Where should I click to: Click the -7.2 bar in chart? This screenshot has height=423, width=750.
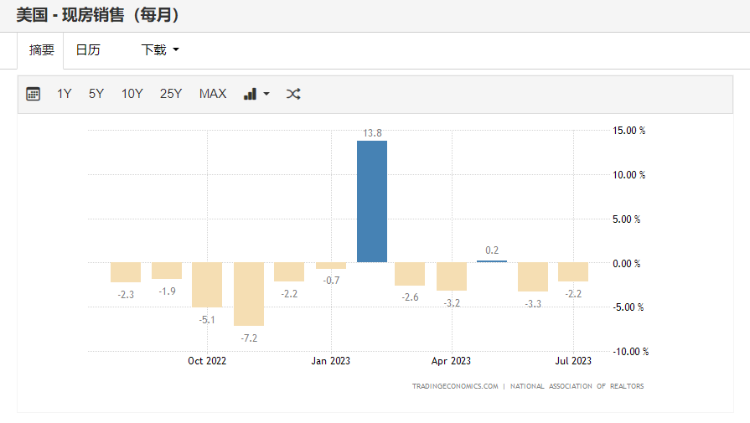click(x=249, y=294)
